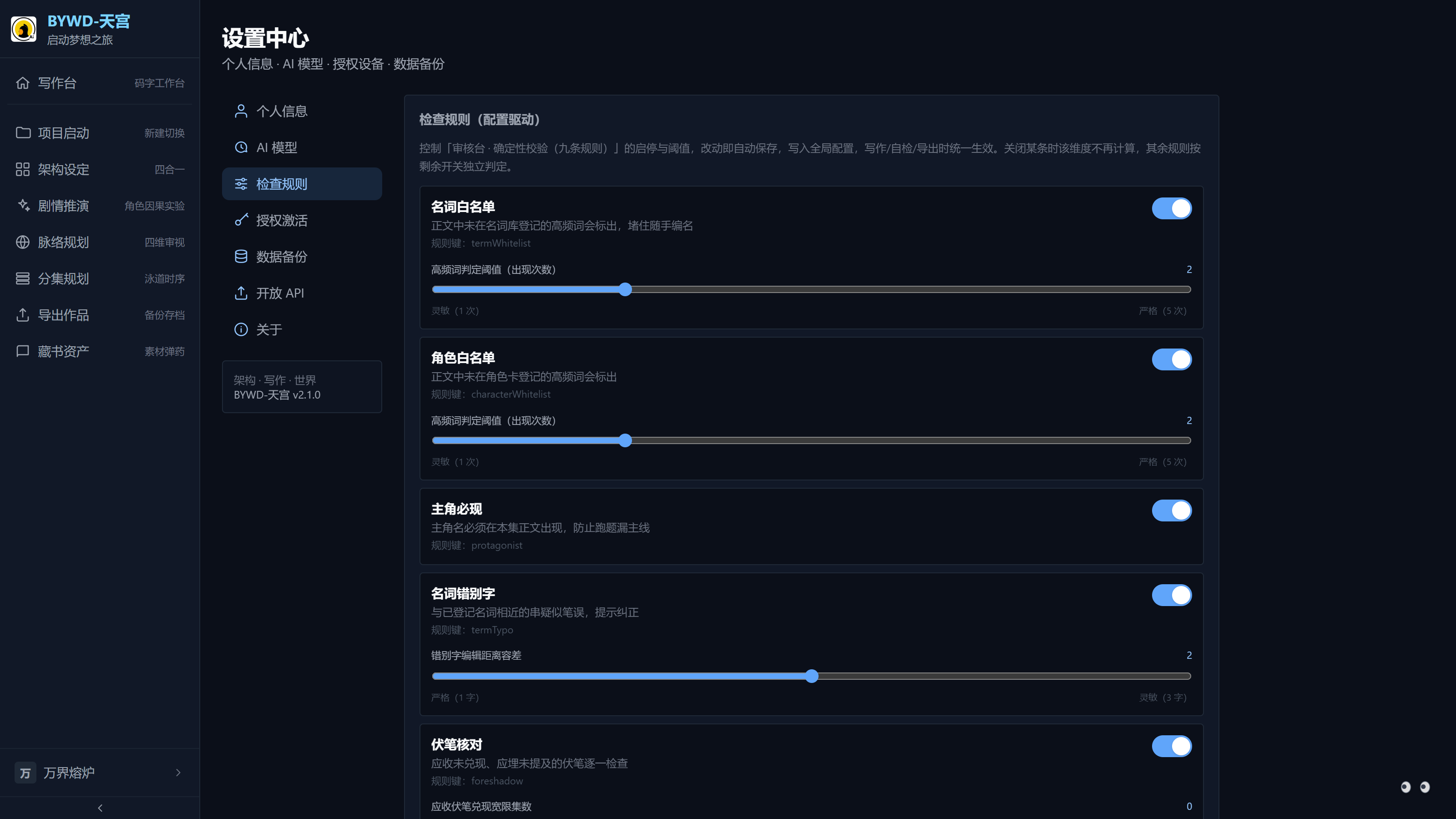1456x819 pixels.
Task: Click the 架构 · 写作 · 世界 version info card
Action: tap(302, 387)
